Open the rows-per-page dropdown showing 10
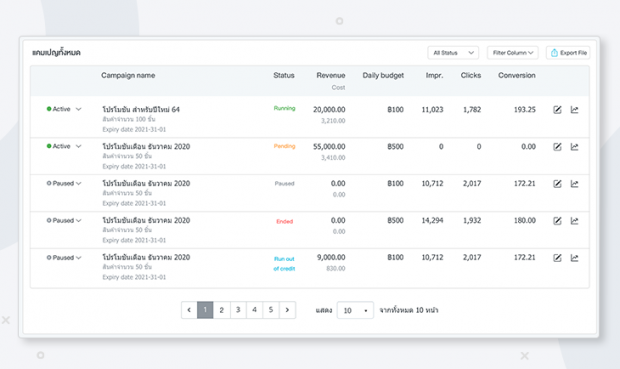This screenshot has width=620, height=369. coord(355,310)
